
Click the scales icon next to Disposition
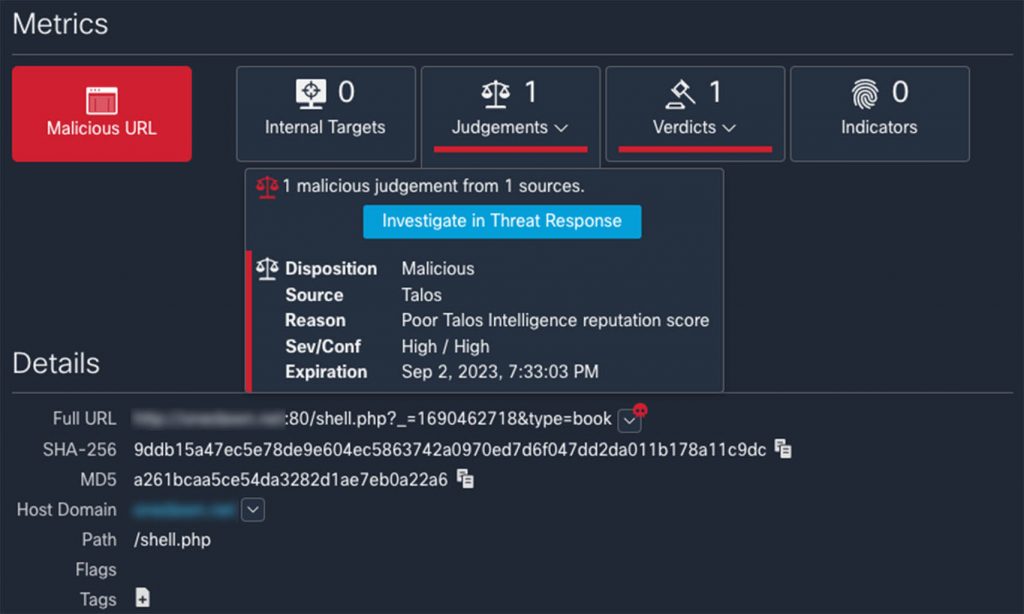tap(267, 269)
